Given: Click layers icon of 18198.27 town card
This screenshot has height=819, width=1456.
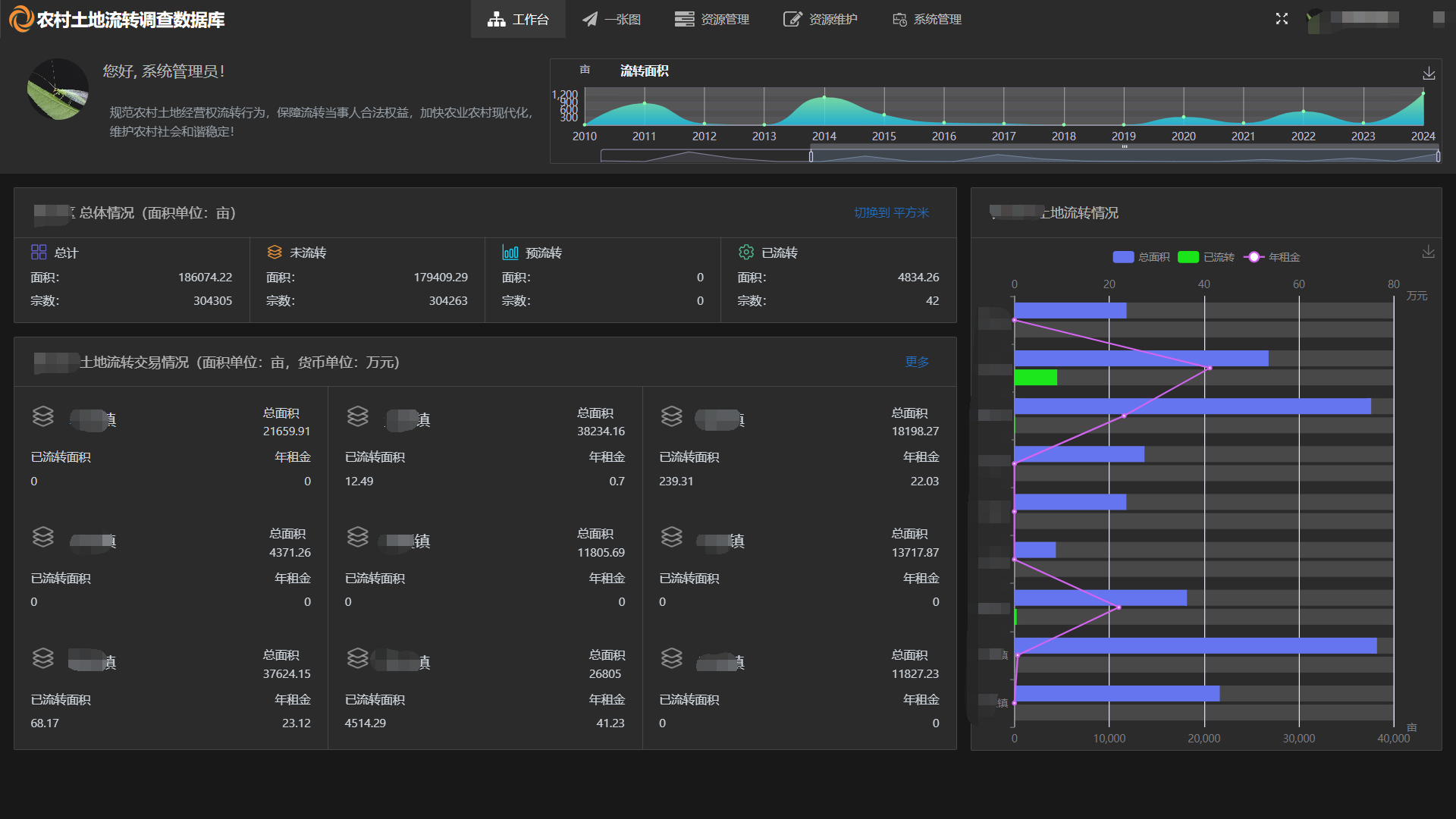Looking at the screenshot, I should click(x=672, y=416).
